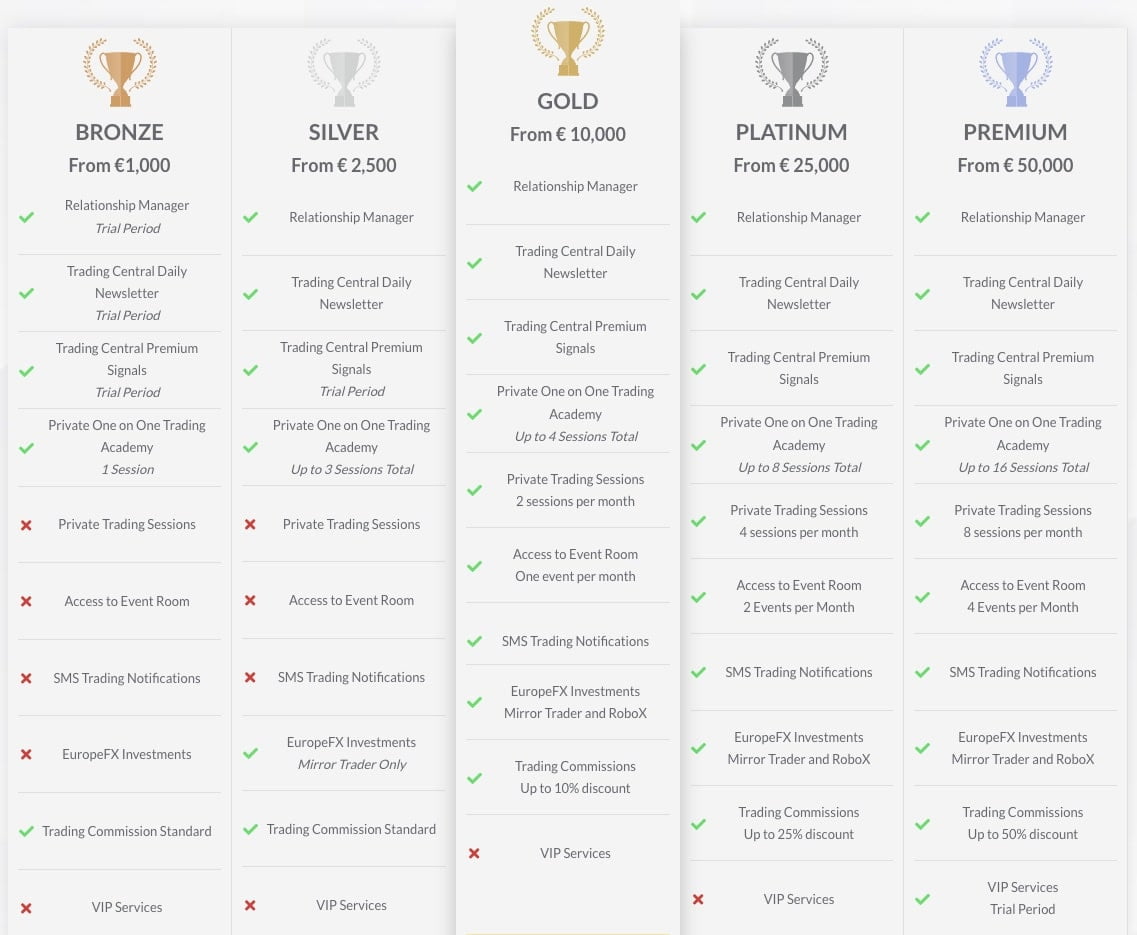This screenshot has height=935, width=1137.
Task: Click the PREMIUM plan title
Action: tap(1015, 132)
